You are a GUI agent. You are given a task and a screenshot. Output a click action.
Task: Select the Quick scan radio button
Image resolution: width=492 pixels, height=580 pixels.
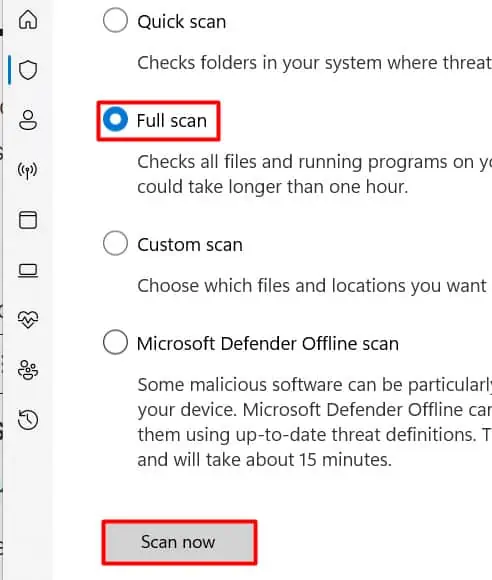pos(115,20)
